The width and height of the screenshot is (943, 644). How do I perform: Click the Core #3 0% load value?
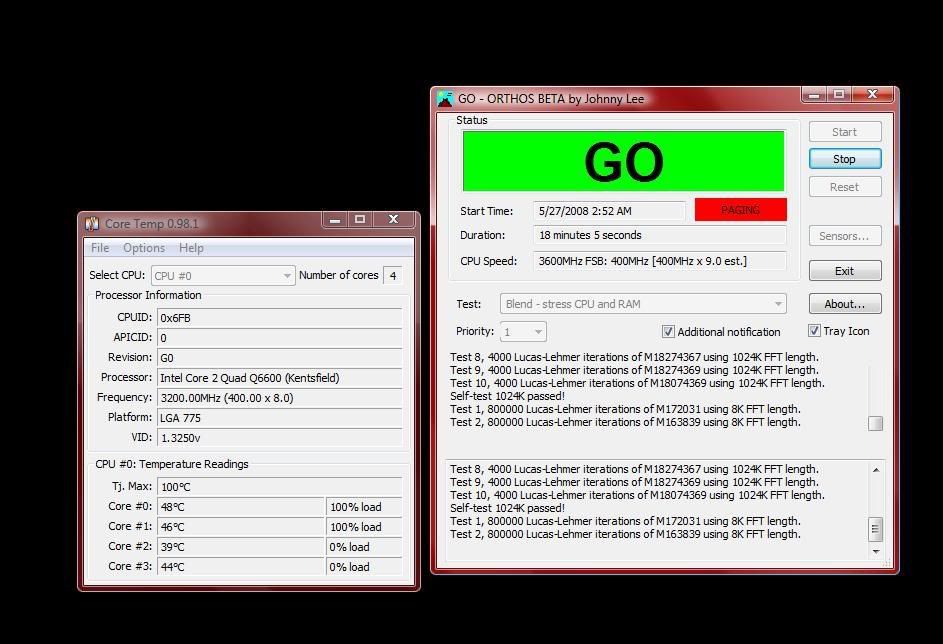pyautogui.click(x=364, y=566)
